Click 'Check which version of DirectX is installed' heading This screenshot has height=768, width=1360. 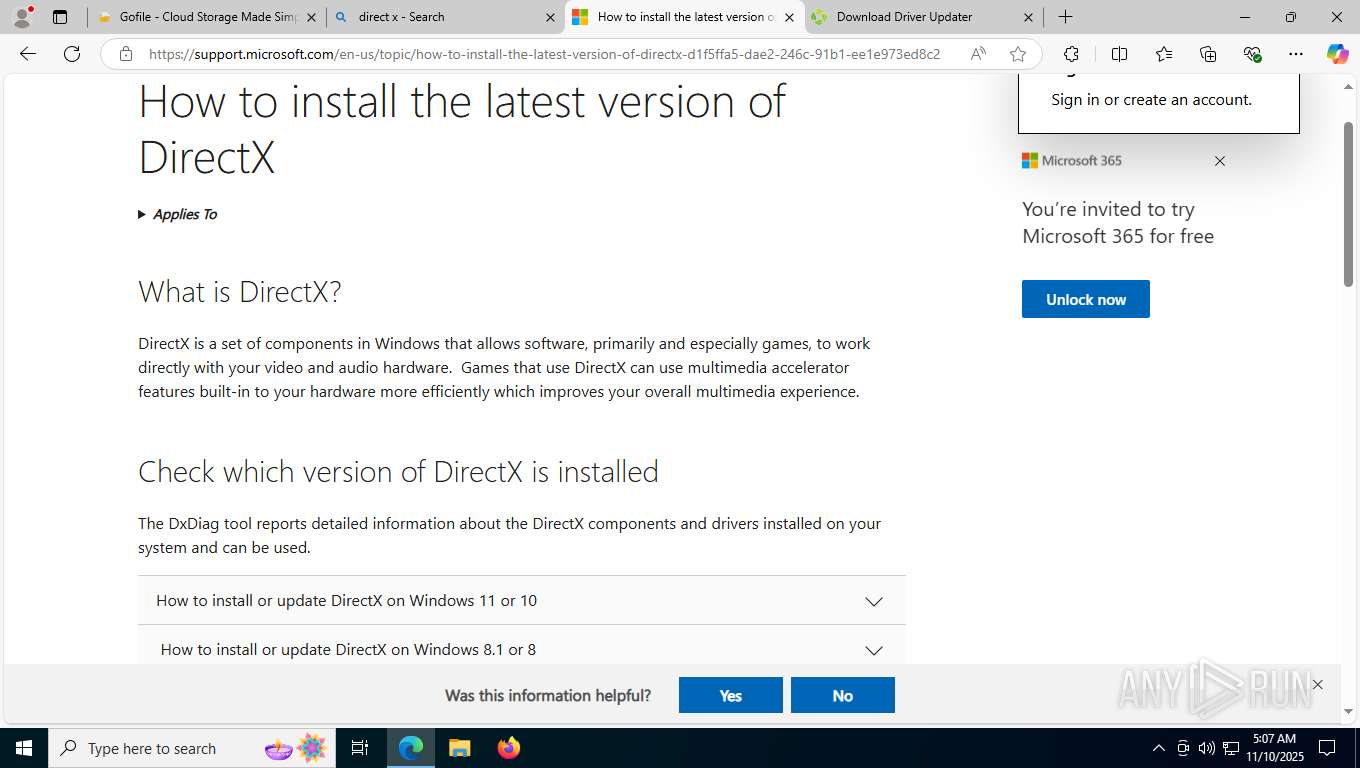click(x=398, y=471)
